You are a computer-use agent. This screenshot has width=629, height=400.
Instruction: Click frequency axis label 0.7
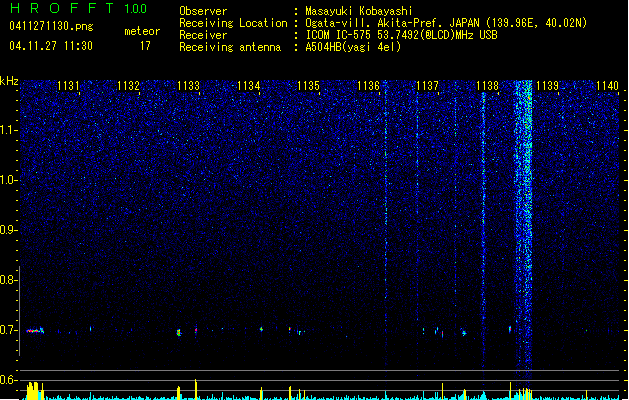pyautogui.click(x=8, y=330)
